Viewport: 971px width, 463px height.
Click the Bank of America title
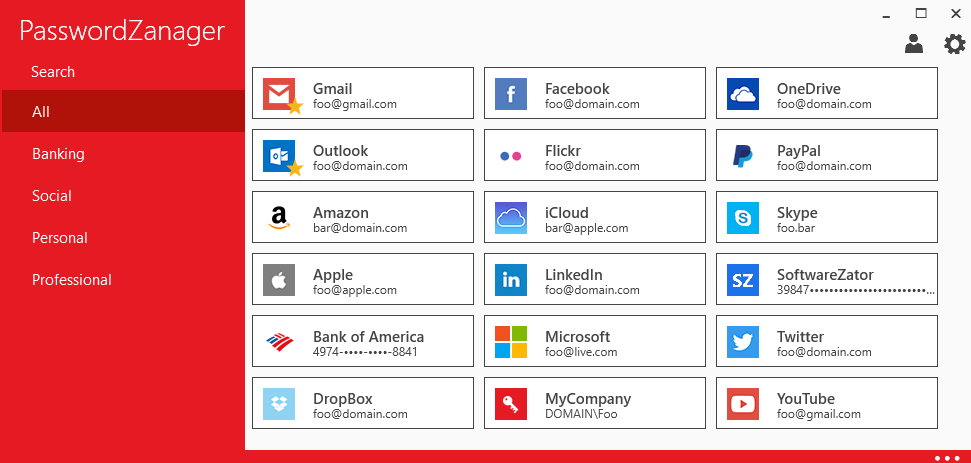click(368, 337)
